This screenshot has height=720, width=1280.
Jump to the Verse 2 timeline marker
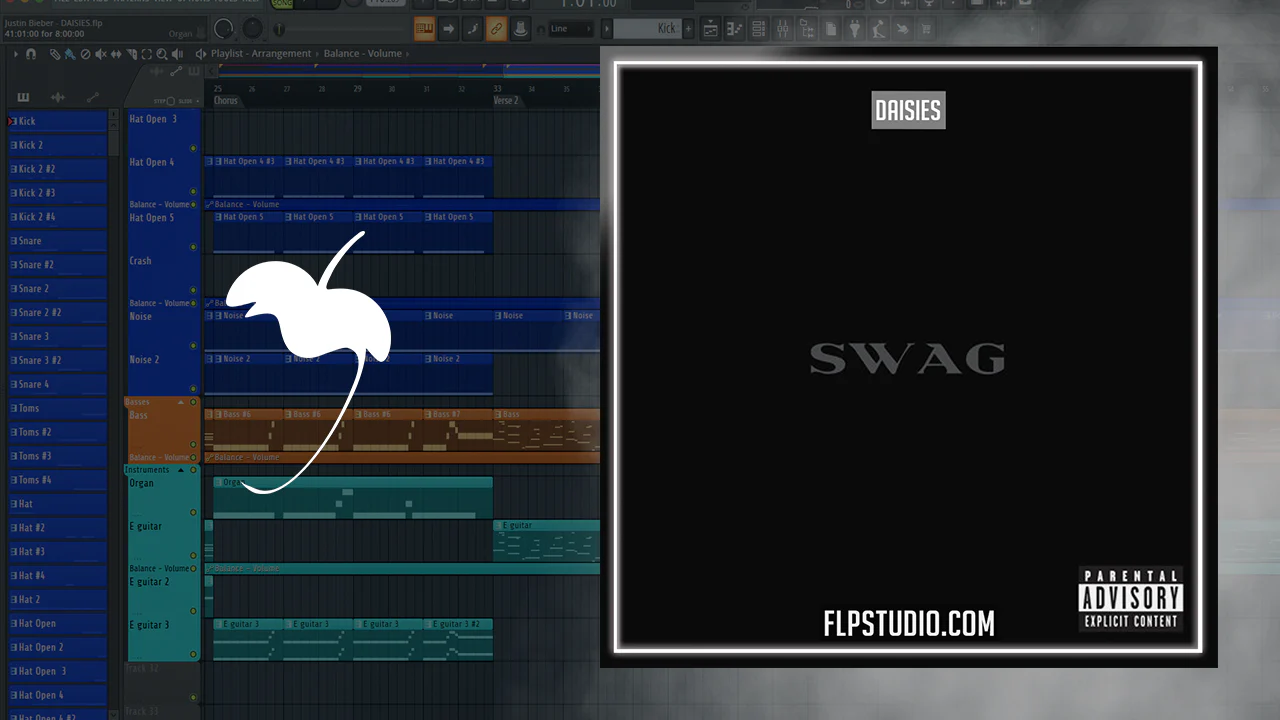pos(506,101)
